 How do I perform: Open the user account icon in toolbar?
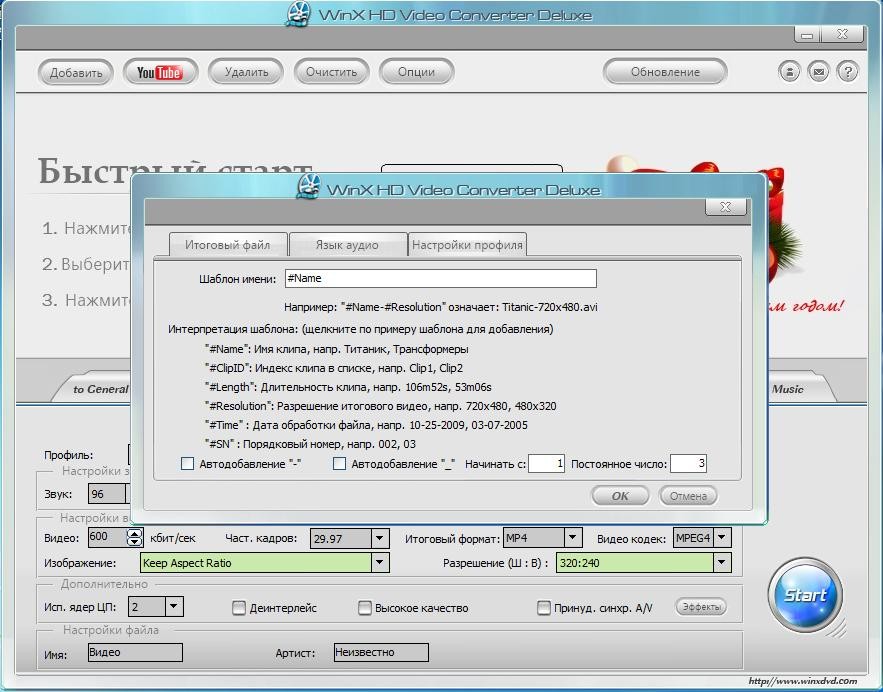click(789, 72)
